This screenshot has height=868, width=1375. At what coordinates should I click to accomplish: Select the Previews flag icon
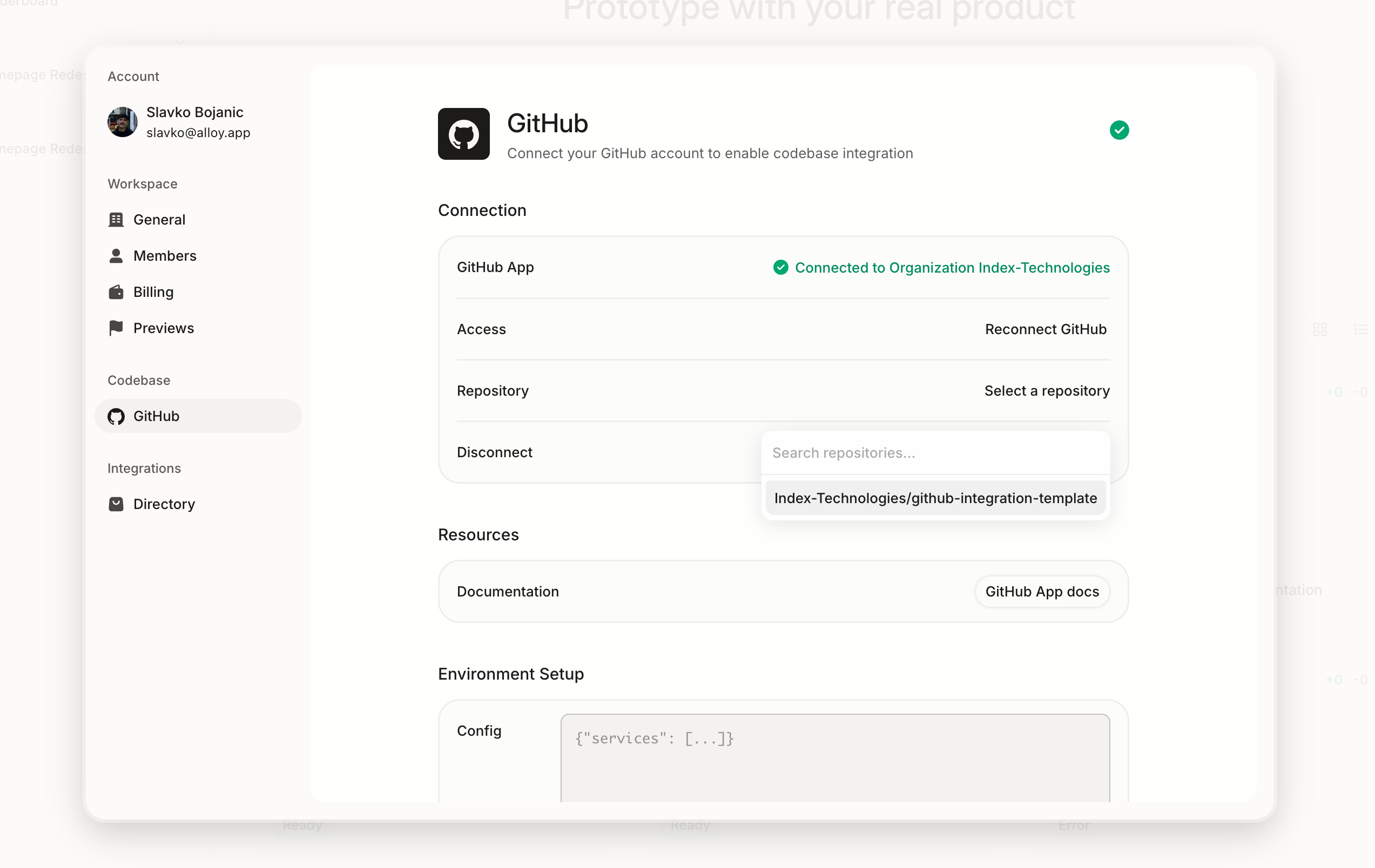116,328
